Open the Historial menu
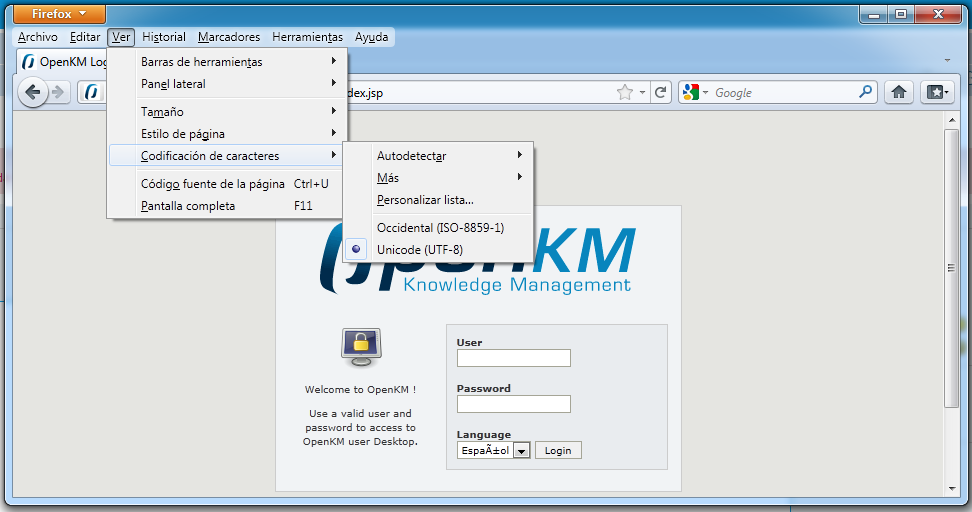Viewport: 972px width, 512px height. point(164,37)
